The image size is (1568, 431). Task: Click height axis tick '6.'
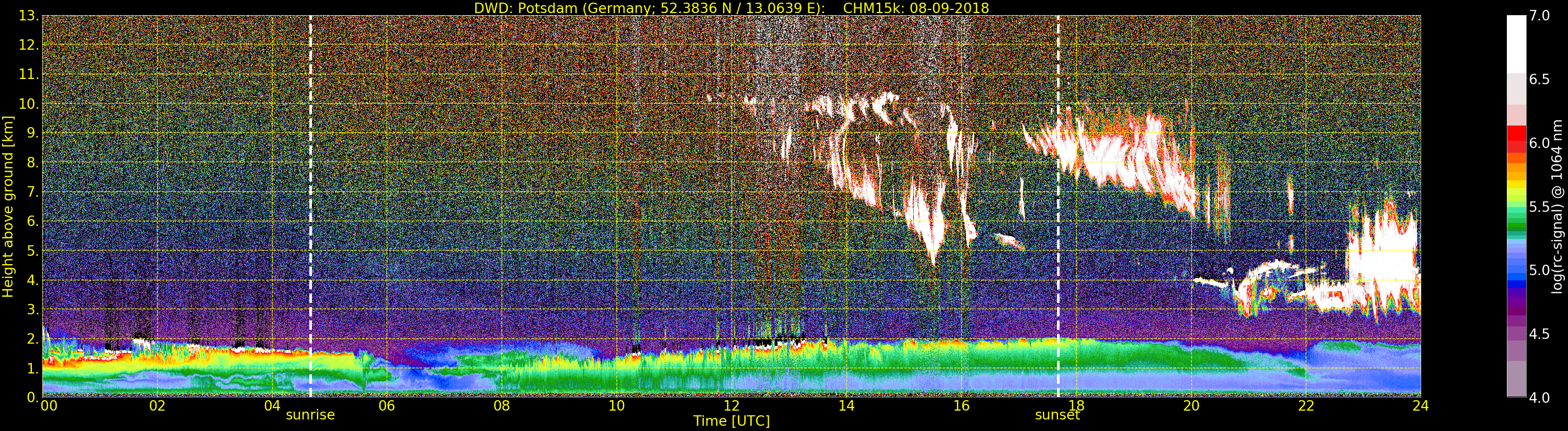[x=33, y=221]
